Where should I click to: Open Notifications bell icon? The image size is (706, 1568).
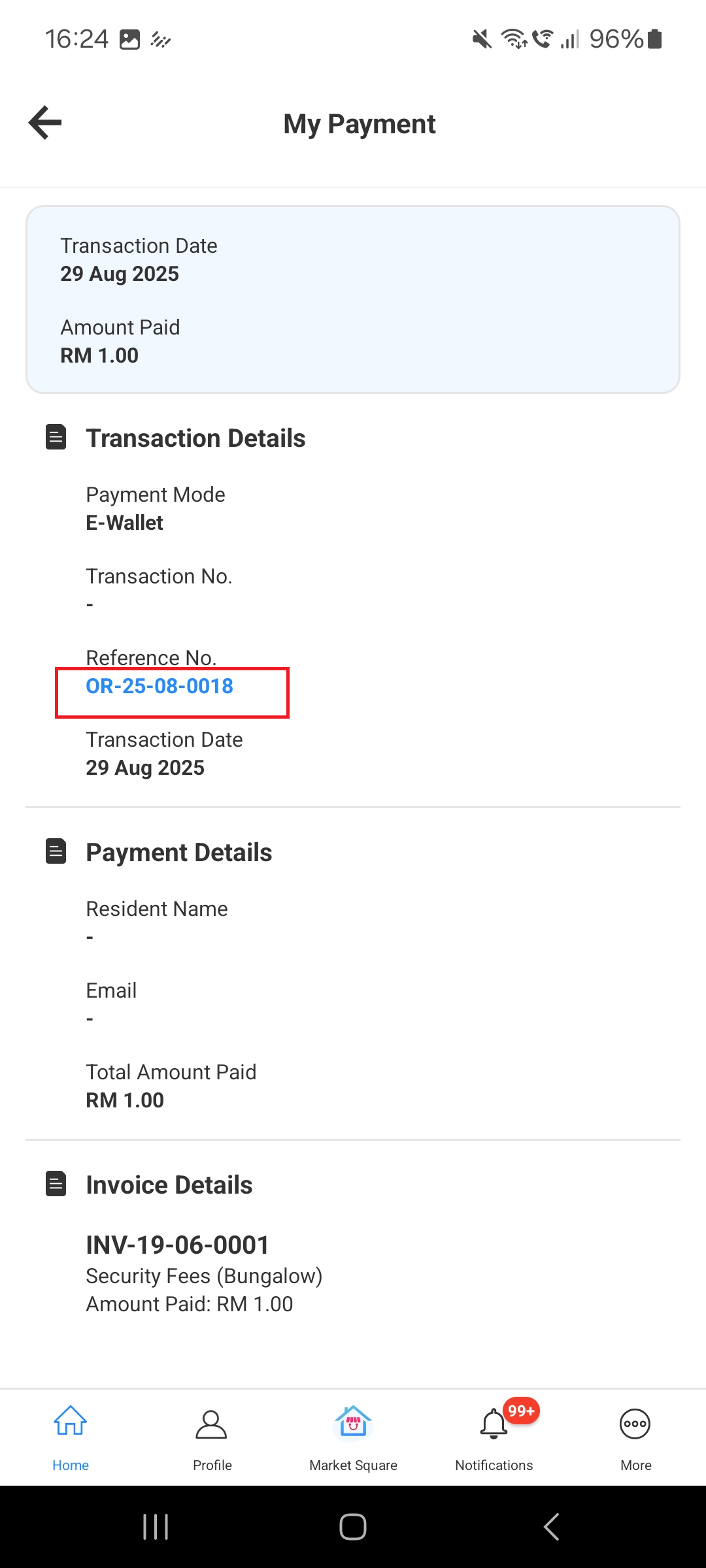coord(494,1426)
